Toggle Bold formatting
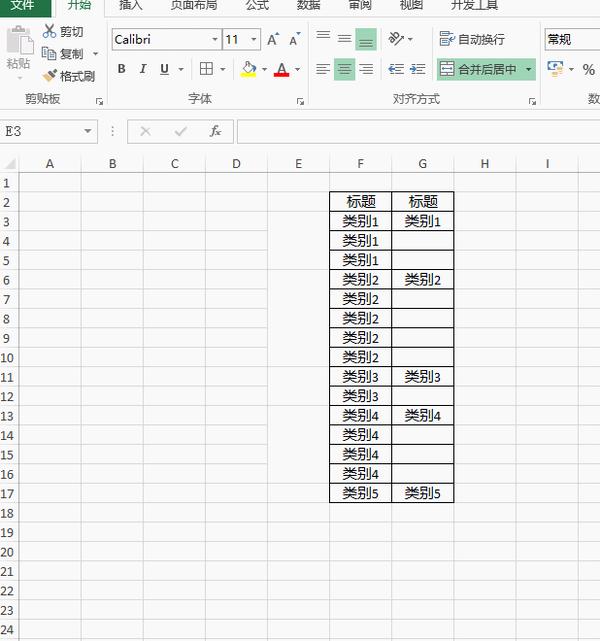Viewport: 600px width, 641px height. pos(121,69)
